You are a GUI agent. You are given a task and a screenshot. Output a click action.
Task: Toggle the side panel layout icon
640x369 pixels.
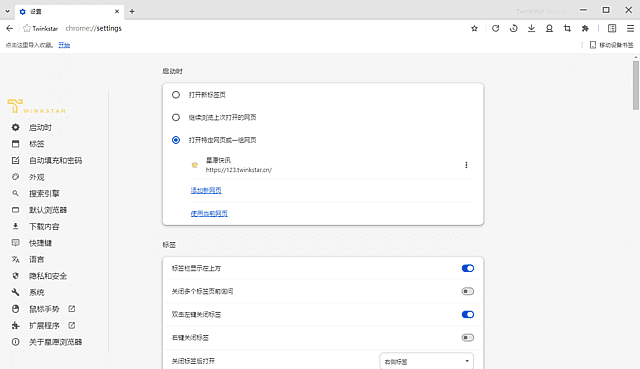612,28
